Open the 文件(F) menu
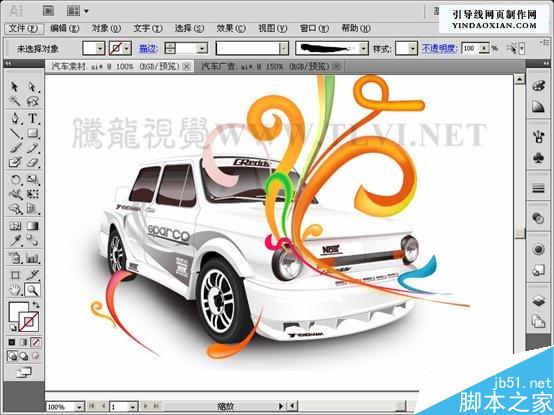 [24, 29]
